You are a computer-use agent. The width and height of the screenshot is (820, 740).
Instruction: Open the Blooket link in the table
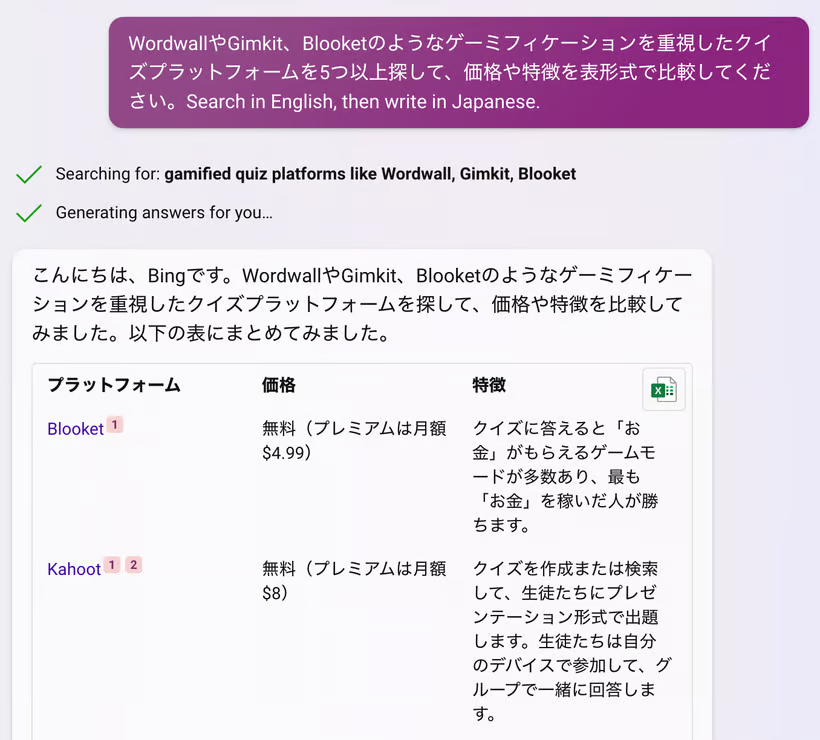[75, 429]
